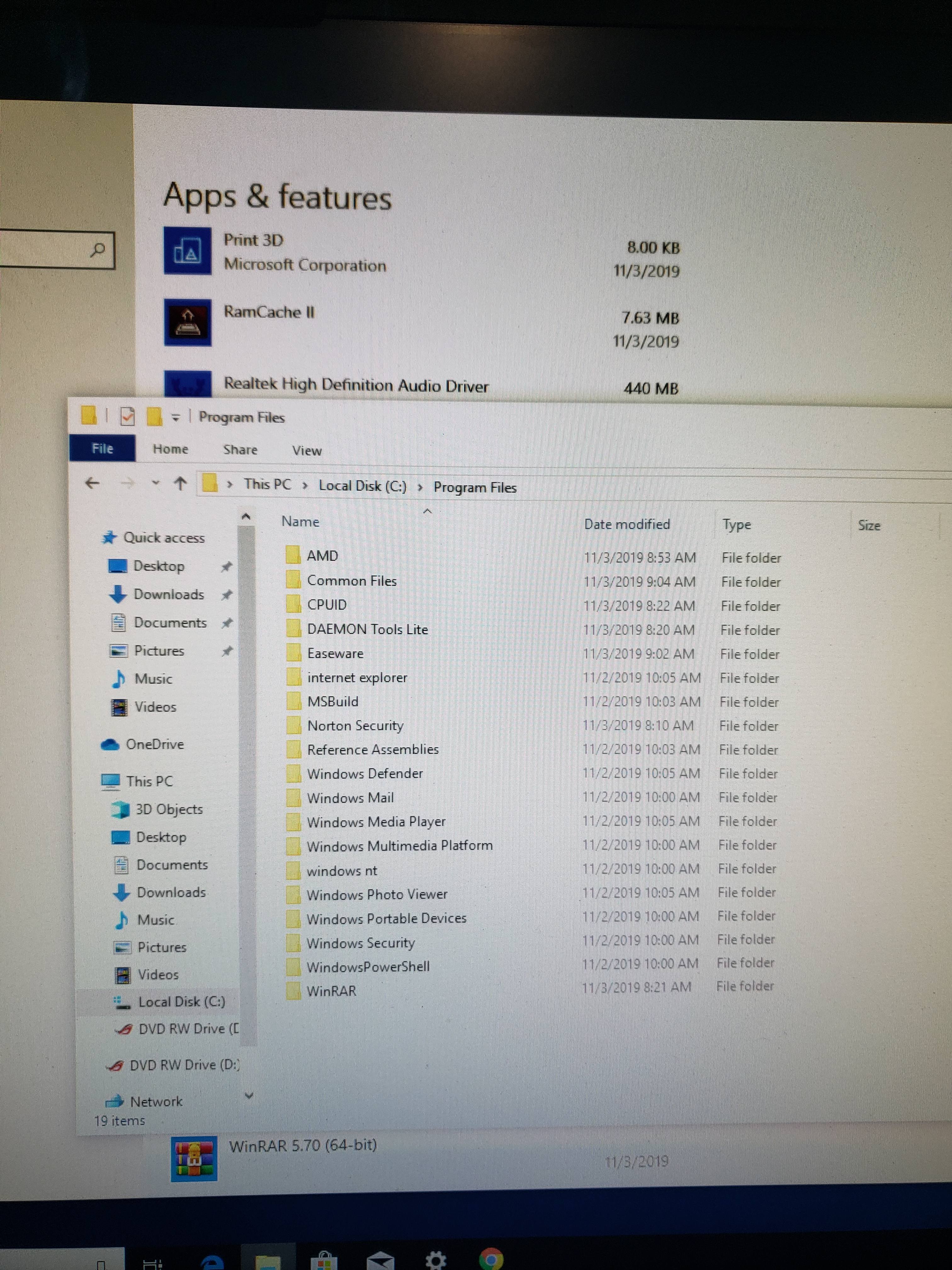Open the AMD folder

(x=322, y=555)
